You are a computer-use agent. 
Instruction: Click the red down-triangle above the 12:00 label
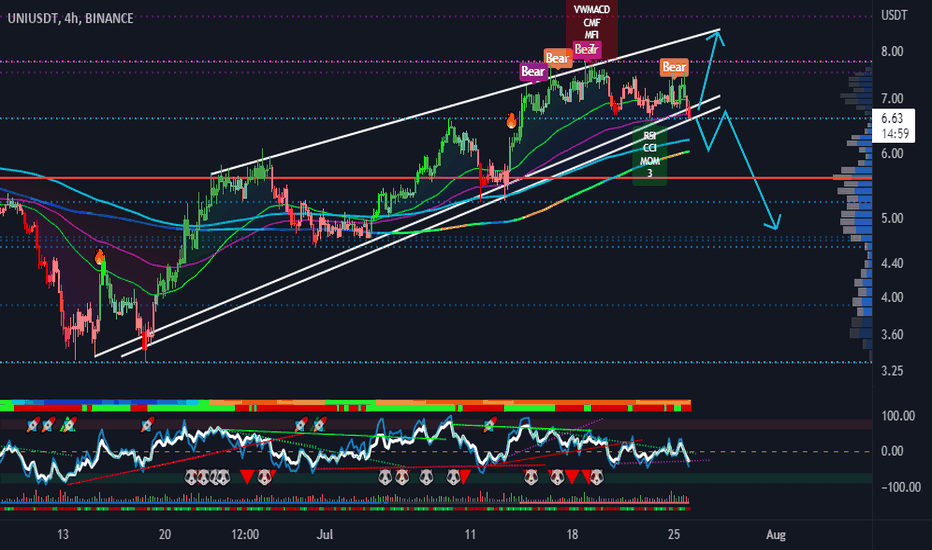point(245,476)
